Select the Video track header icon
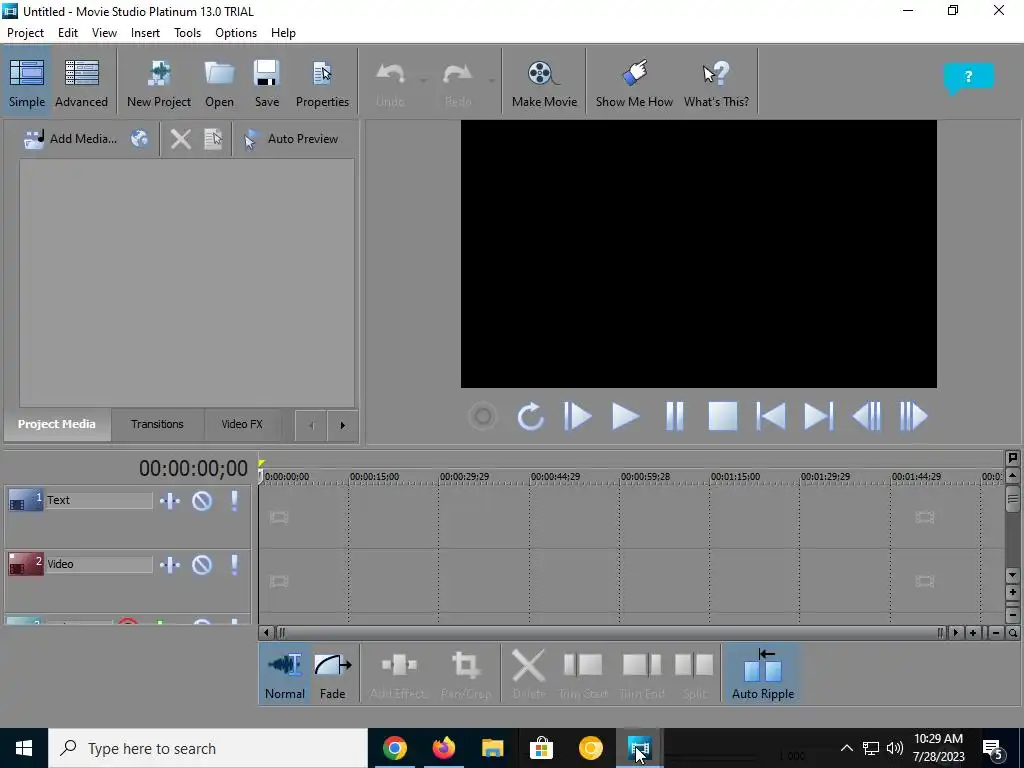This screenshot has width=1024, height=768. pyautogui.click(x=25, y=565)
